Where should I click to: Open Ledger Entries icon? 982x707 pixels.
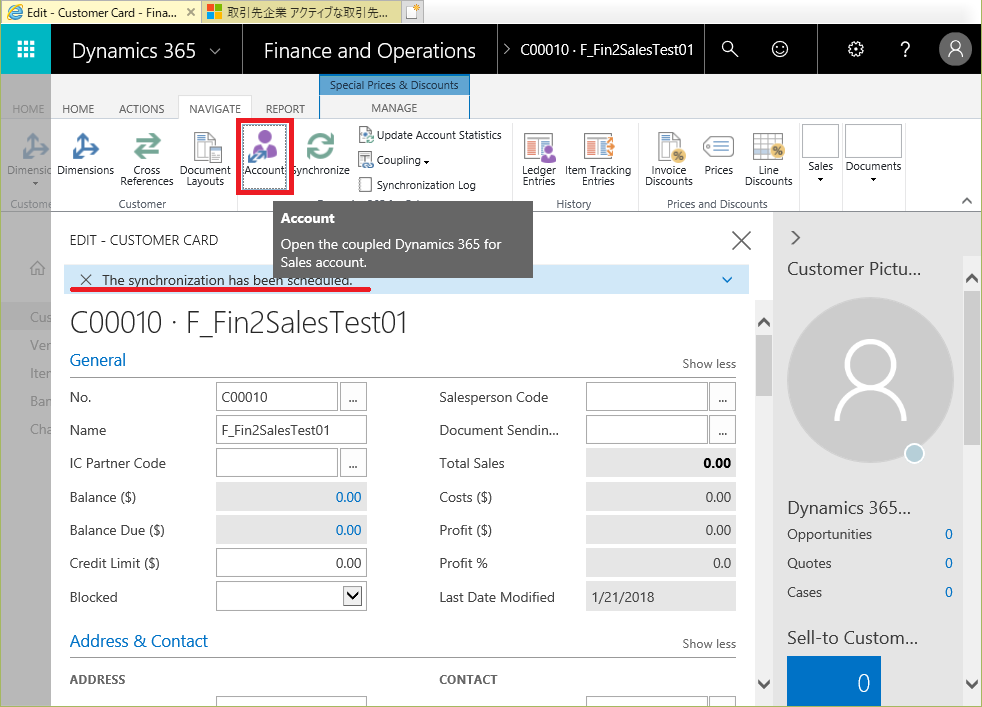(x=539, y=159)
